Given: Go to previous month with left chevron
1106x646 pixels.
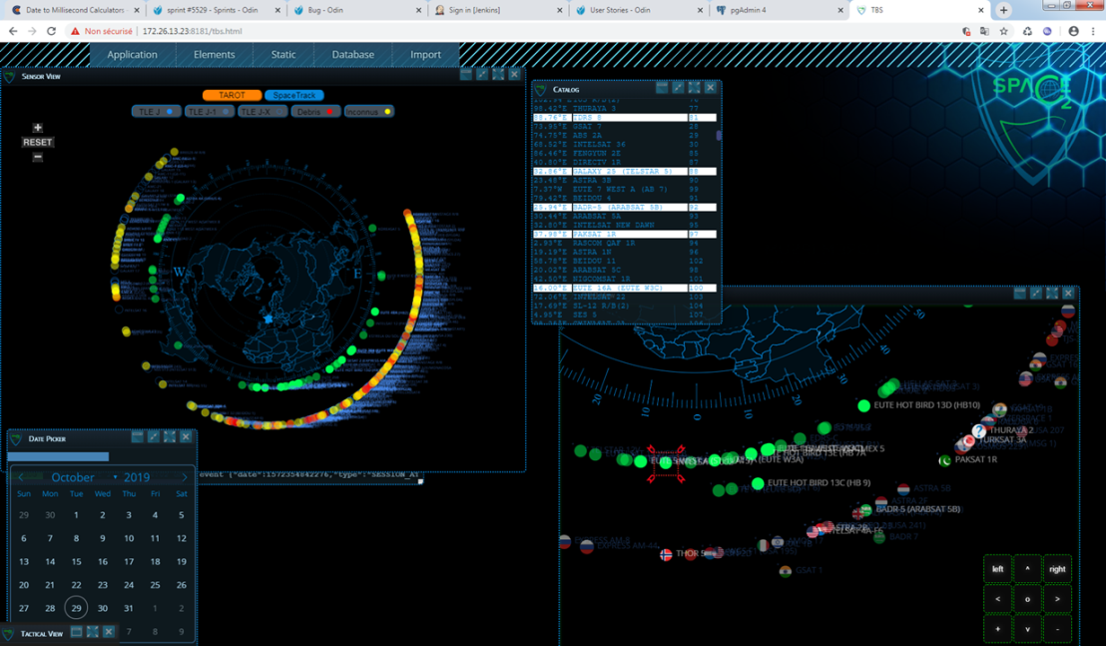Looking at the screenshot, I should pyautogui.click(x=20, y=477).
